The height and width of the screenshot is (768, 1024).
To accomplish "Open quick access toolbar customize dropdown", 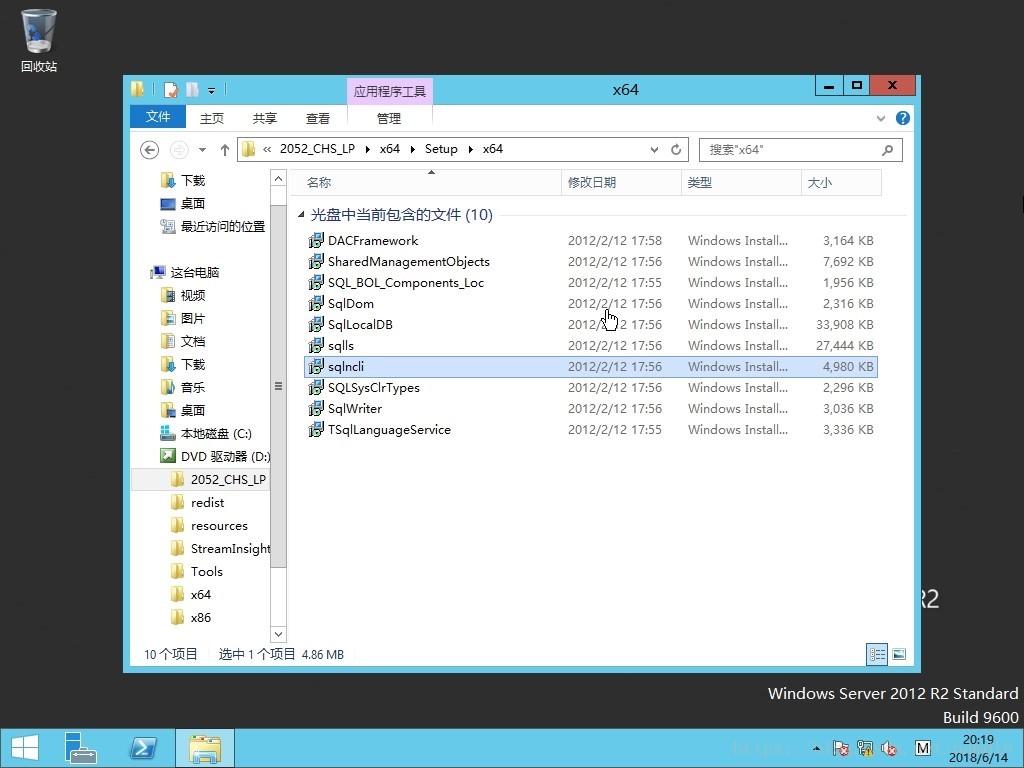I will (x=211, y=90).
